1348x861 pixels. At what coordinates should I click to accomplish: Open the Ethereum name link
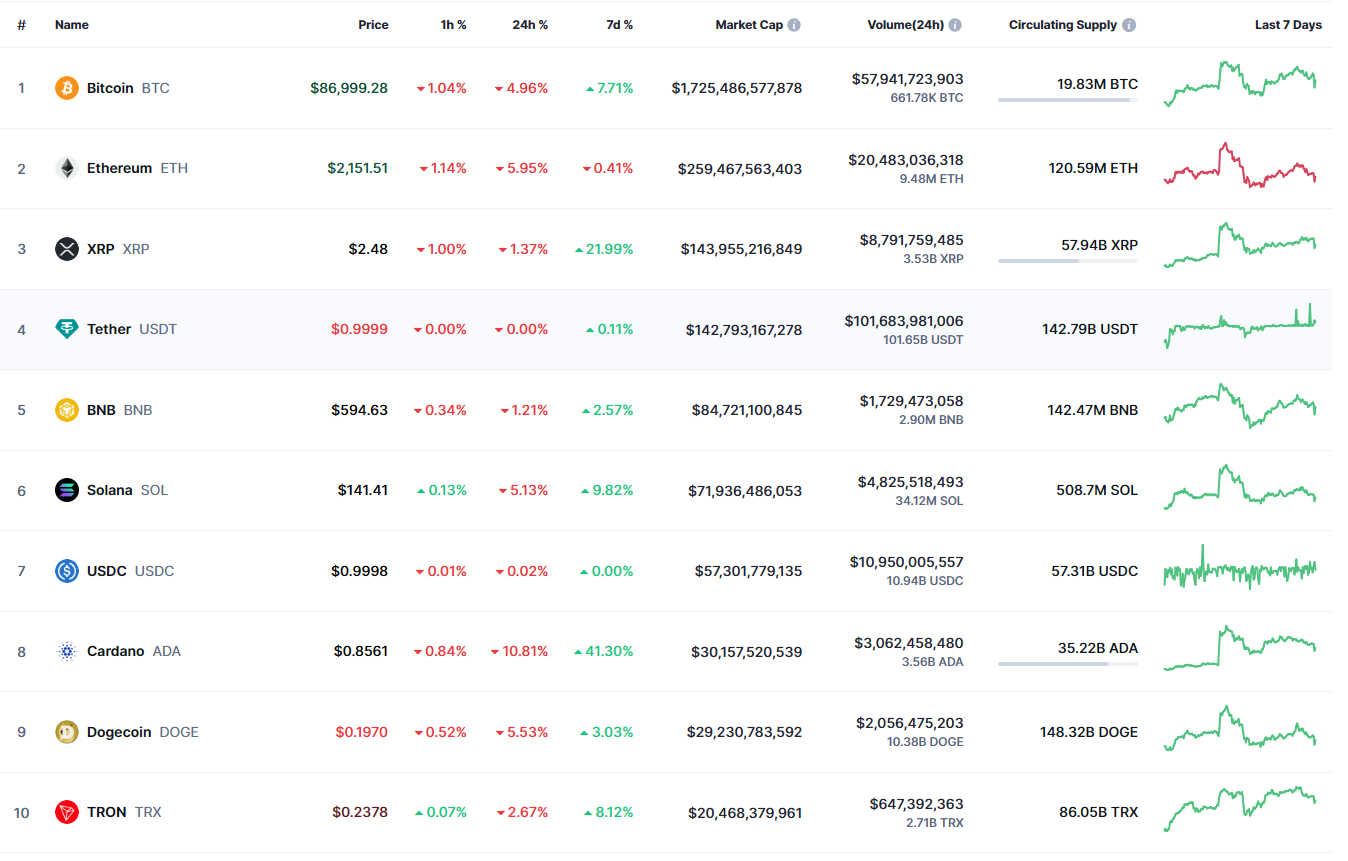click(x=119, y=168)
